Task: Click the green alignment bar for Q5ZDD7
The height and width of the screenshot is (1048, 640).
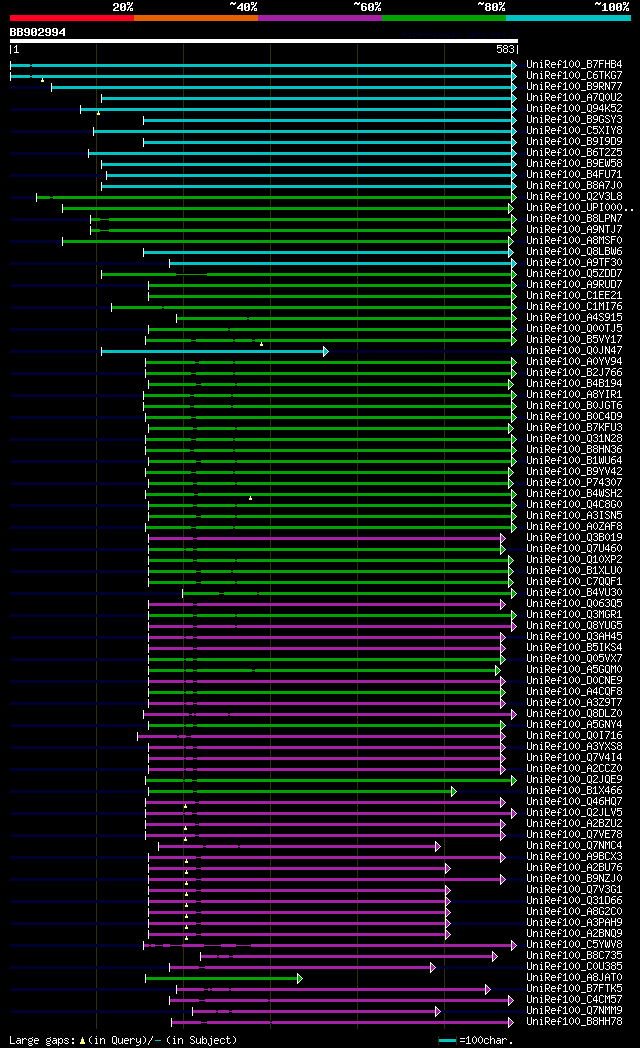Action: [309, 275]
